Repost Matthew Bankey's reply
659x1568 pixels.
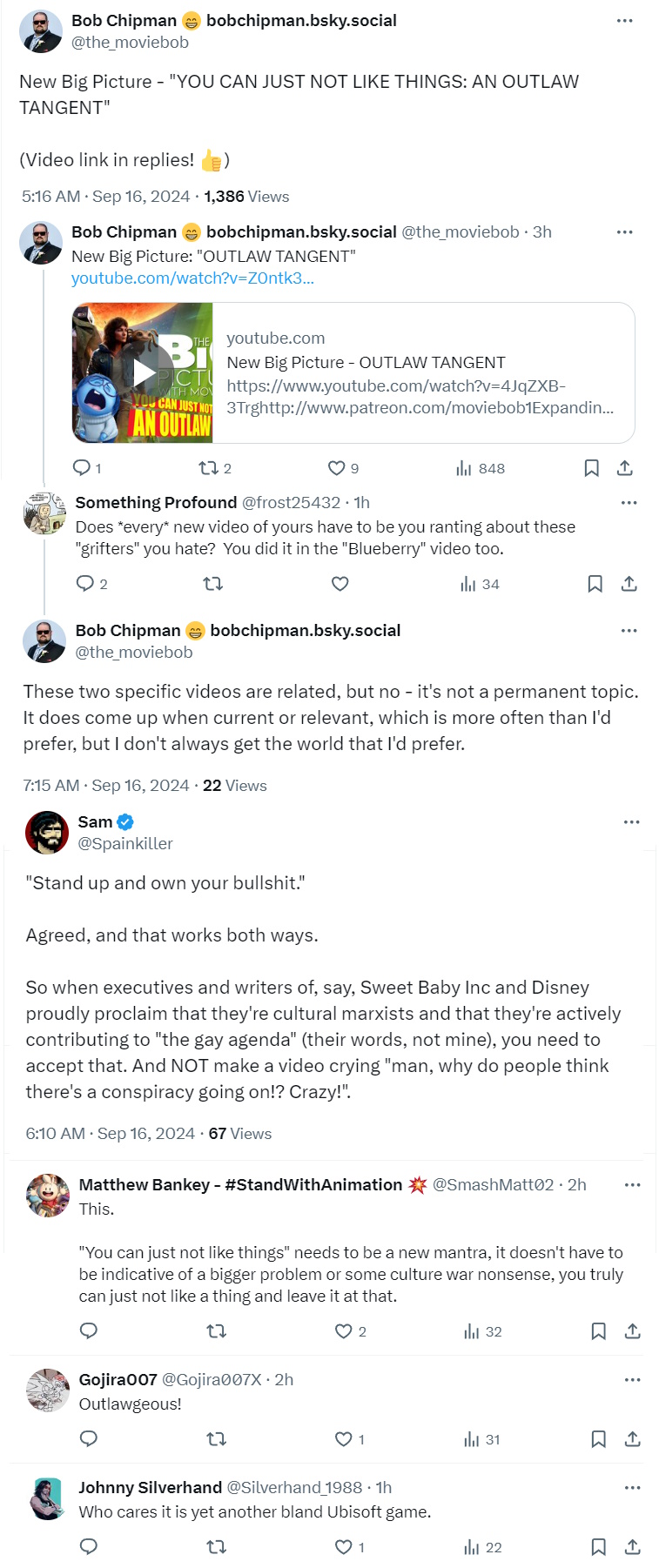216,1331
